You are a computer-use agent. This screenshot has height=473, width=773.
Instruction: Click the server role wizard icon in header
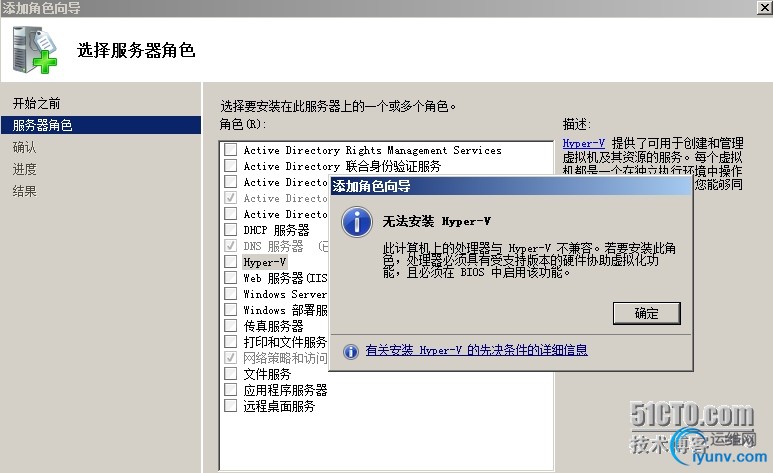[35, 50]
